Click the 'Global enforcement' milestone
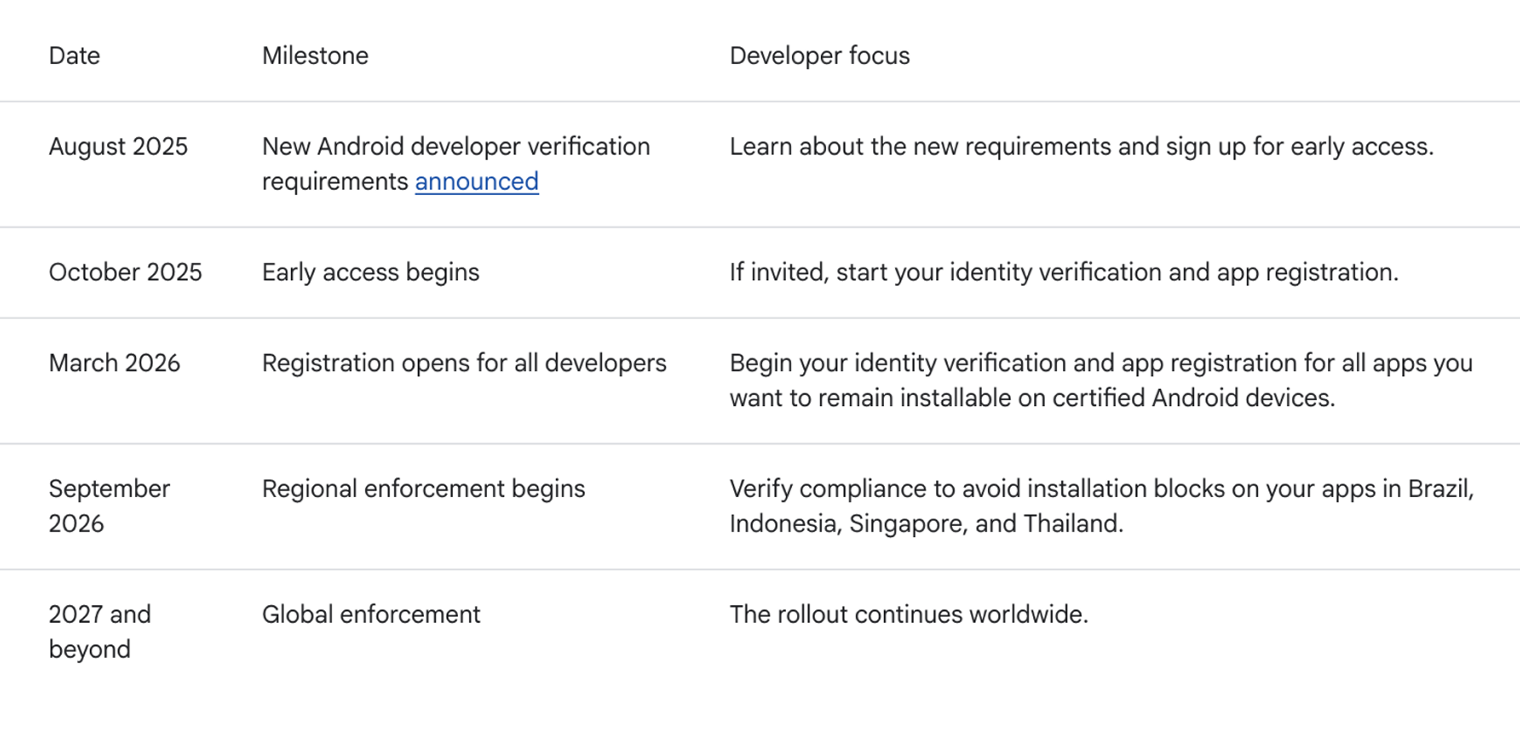This screenshot has width=1520, height=730. coord(371,615)
